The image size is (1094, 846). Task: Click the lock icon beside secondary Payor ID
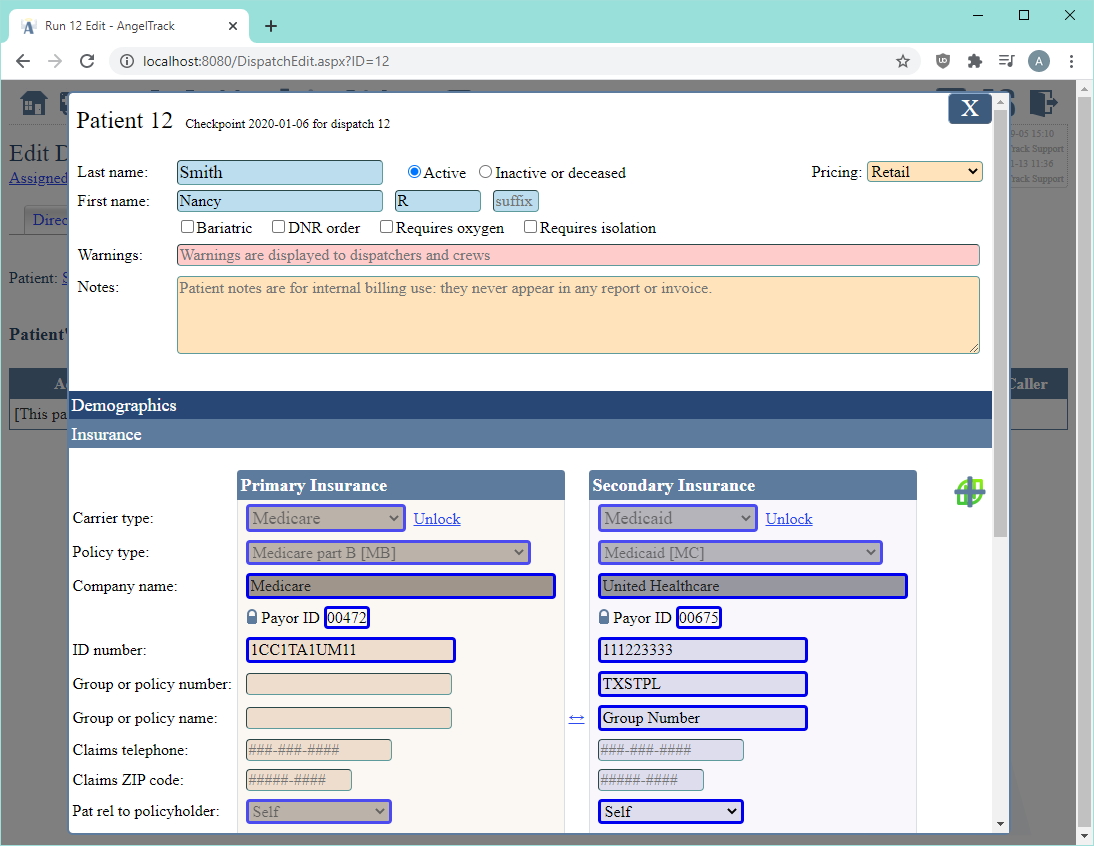(604, 617)
